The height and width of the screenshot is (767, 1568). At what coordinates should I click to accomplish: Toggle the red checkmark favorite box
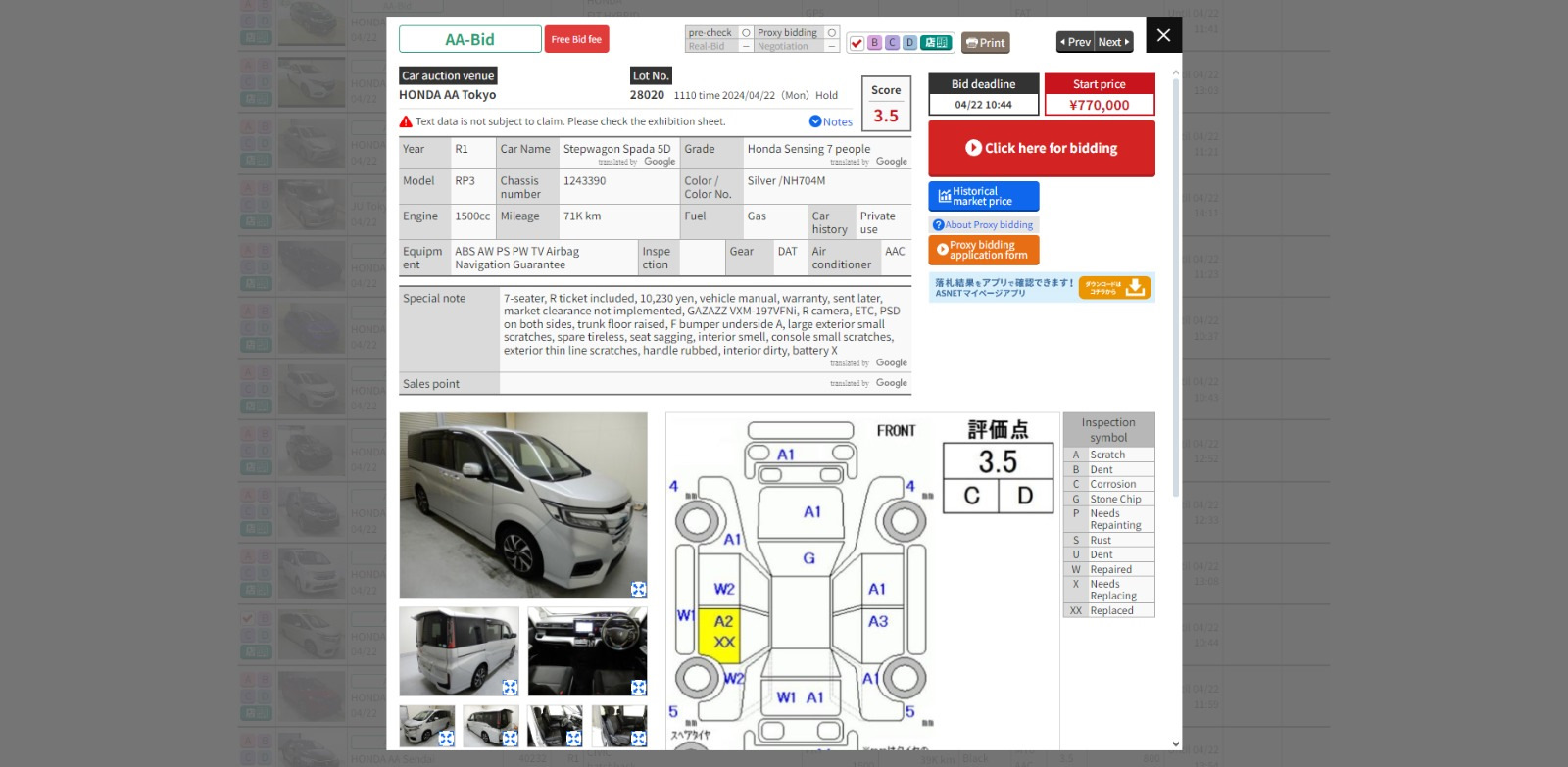coord(857,43)
